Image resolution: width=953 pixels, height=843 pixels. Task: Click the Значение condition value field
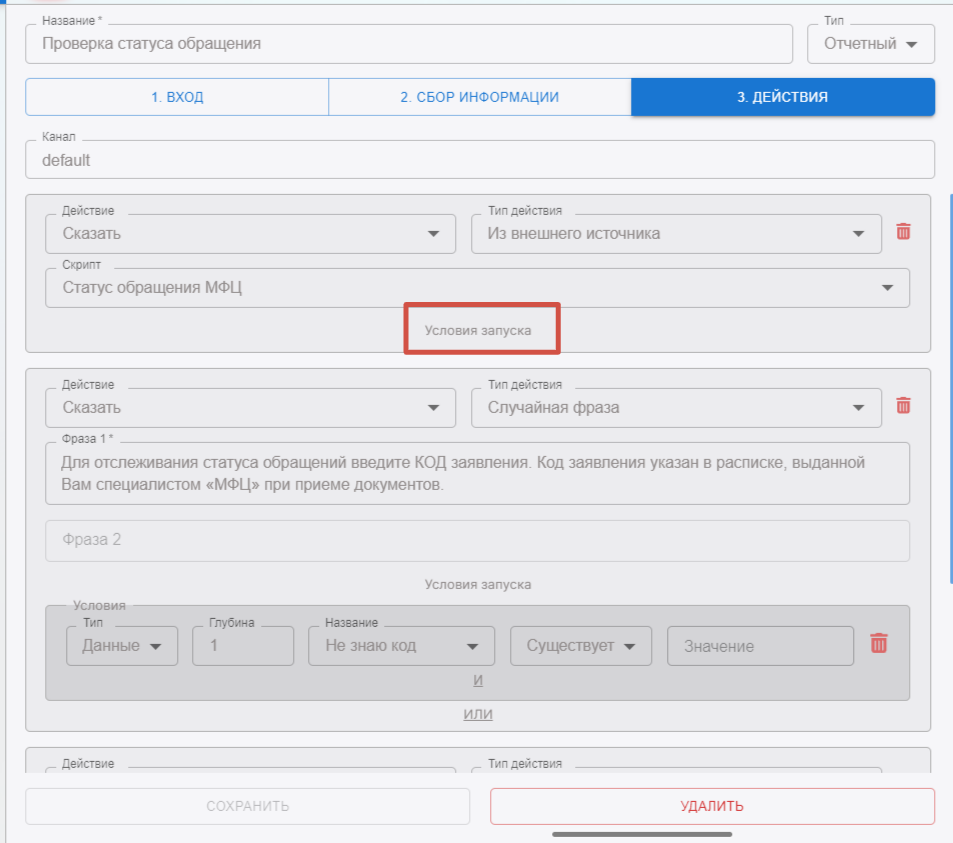tap(760, 646)
